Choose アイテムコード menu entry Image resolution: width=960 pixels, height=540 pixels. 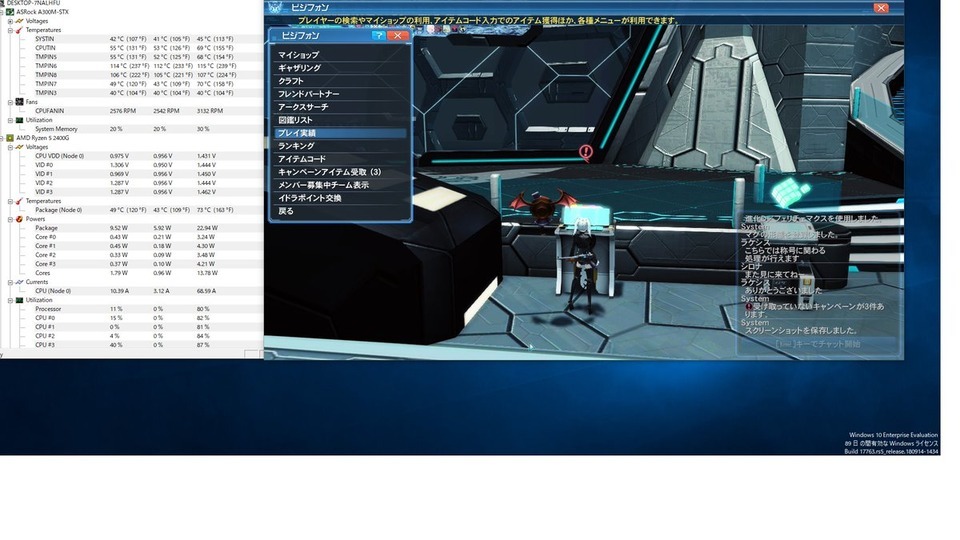340,159
